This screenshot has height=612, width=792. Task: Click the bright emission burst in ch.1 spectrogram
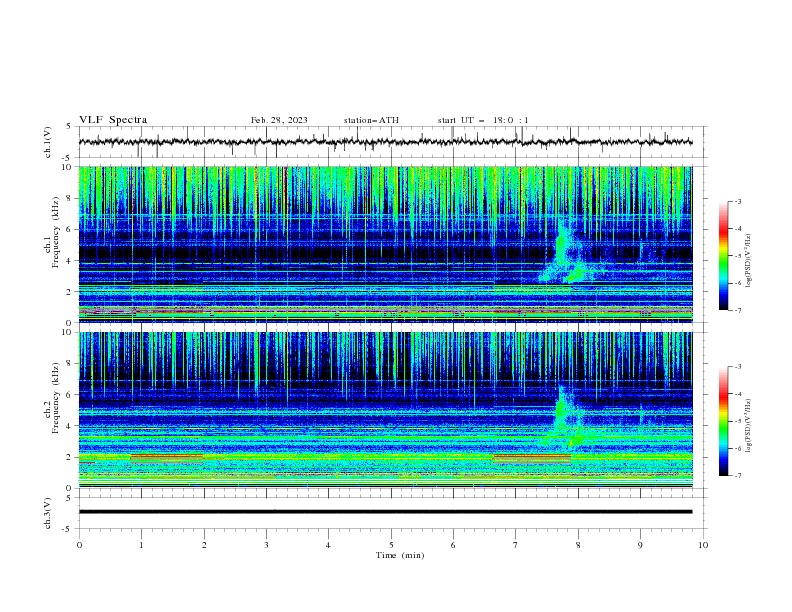(x=567, y=252)
